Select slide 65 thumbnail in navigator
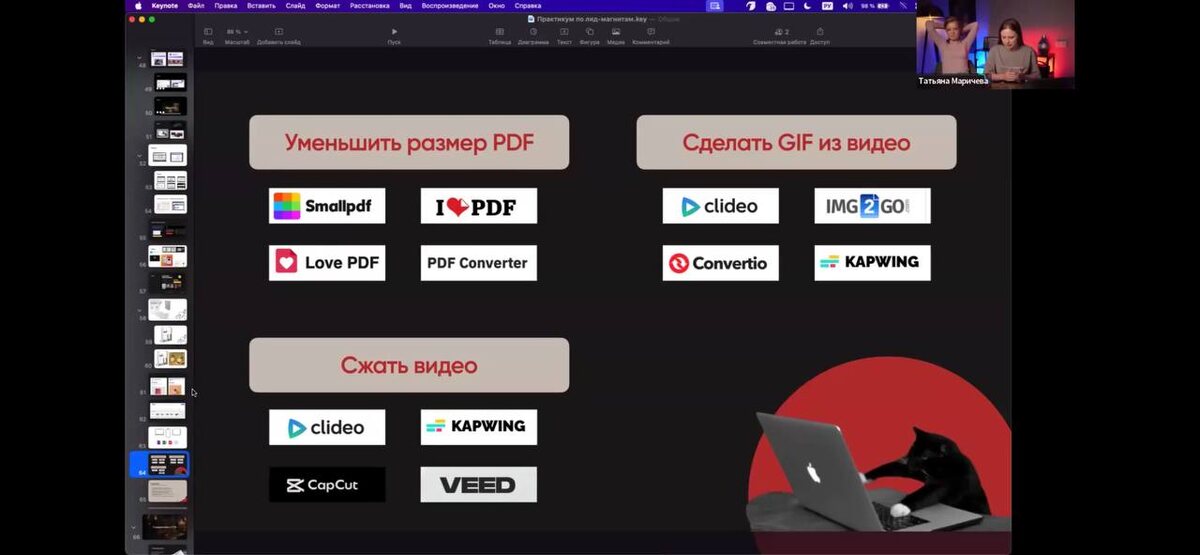Viewport: 1200px width, 555px height. [x=167, y=490]
